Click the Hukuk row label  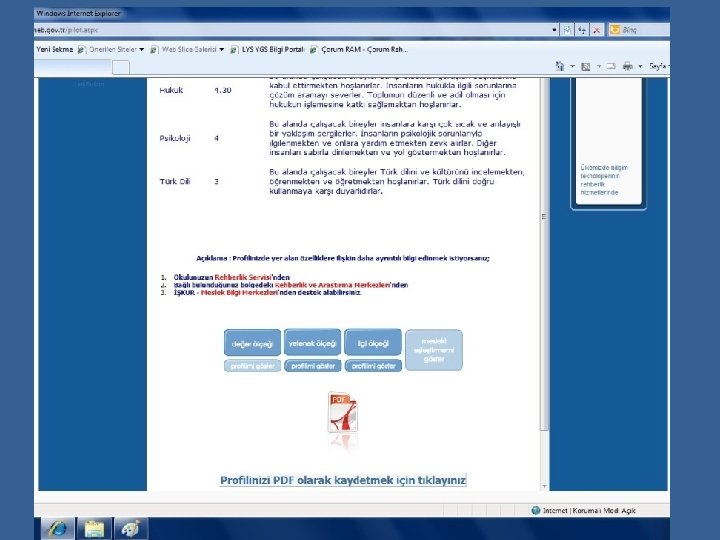171,90
